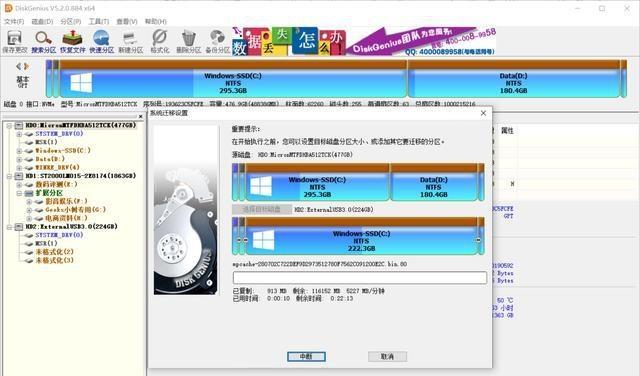Collapse the HD0:MicronMTFDHBA512TCK tree node
This screenshot has width=640, height=376.
point(9,126)
